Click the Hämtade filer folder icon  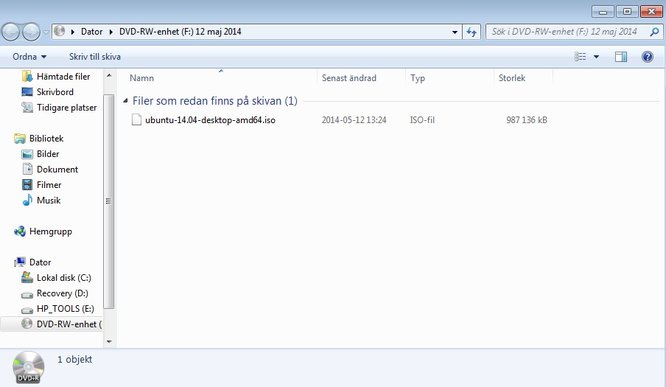27,76
